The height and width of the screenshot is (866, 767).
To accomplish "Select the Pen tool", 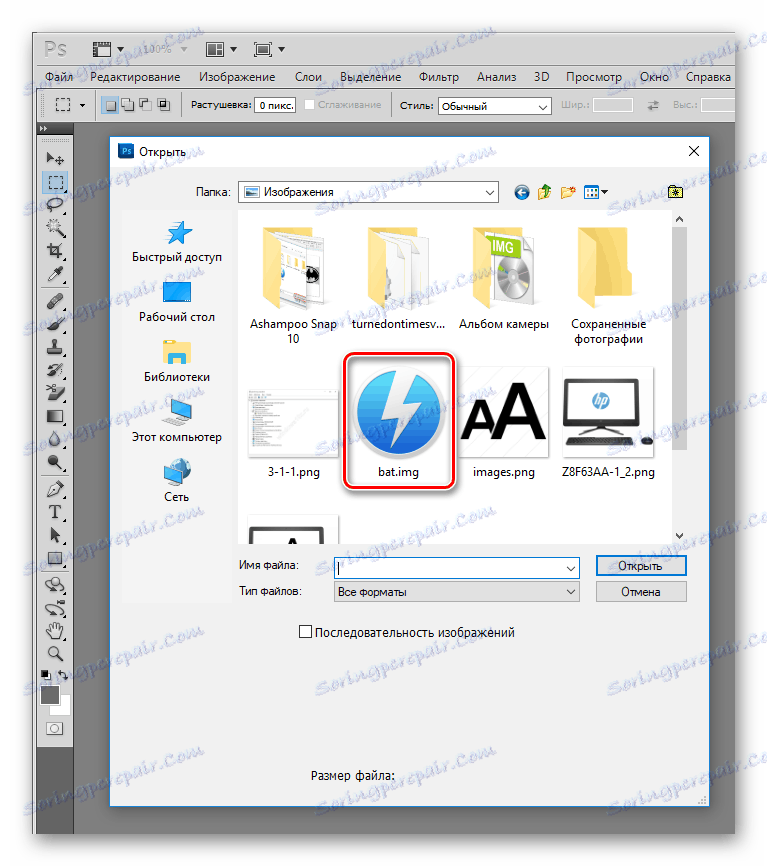I will [55, 489].
